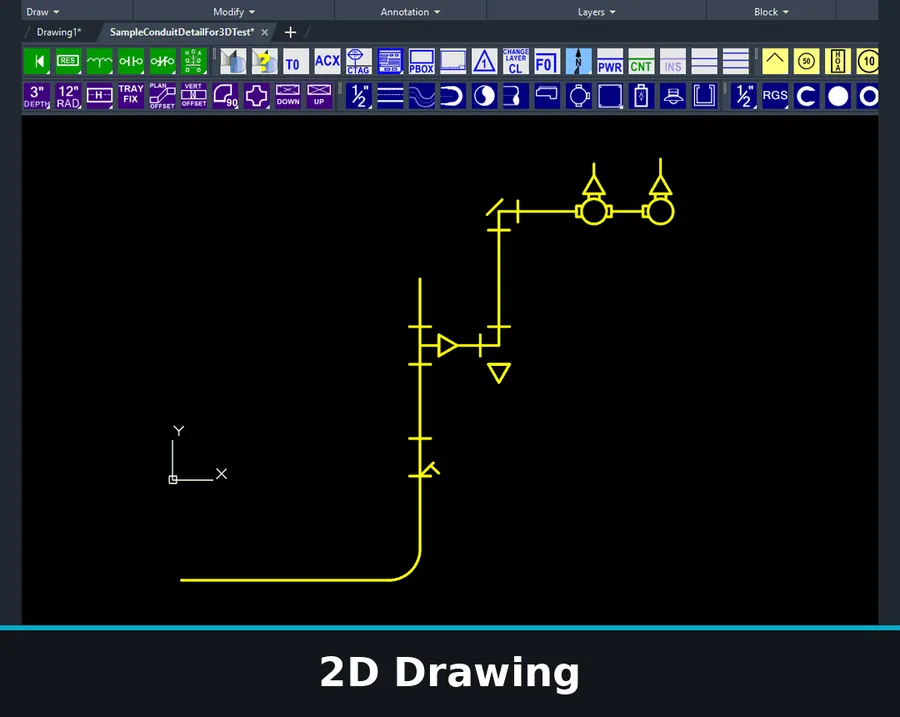
Task: Select the U-shaped channel icon
Action: [704, 96]
